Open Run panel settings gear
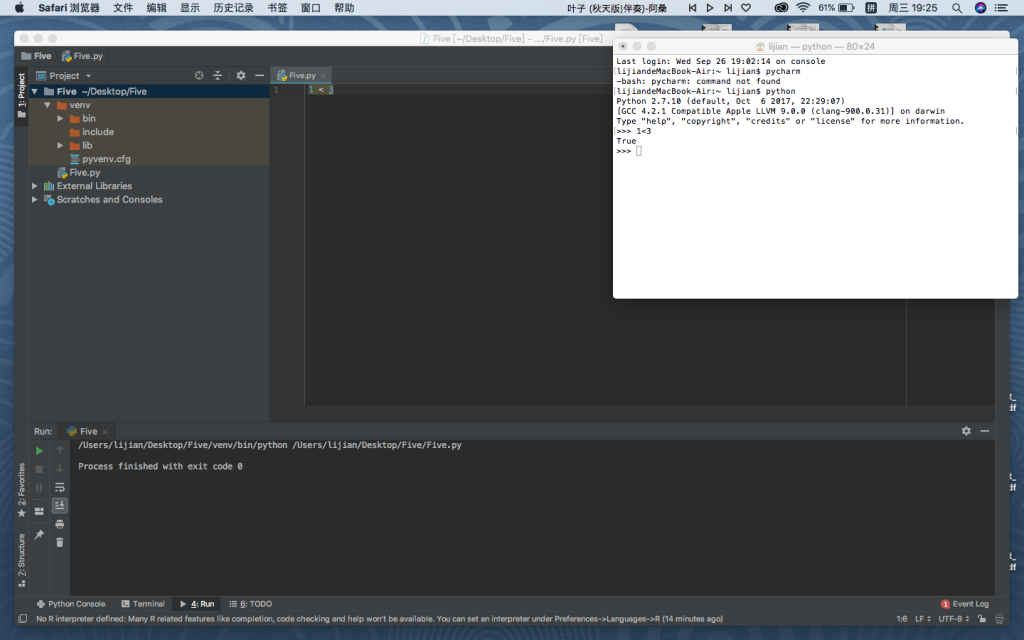The width and height of the screenshot is (1024, 640). pos(966,431)
